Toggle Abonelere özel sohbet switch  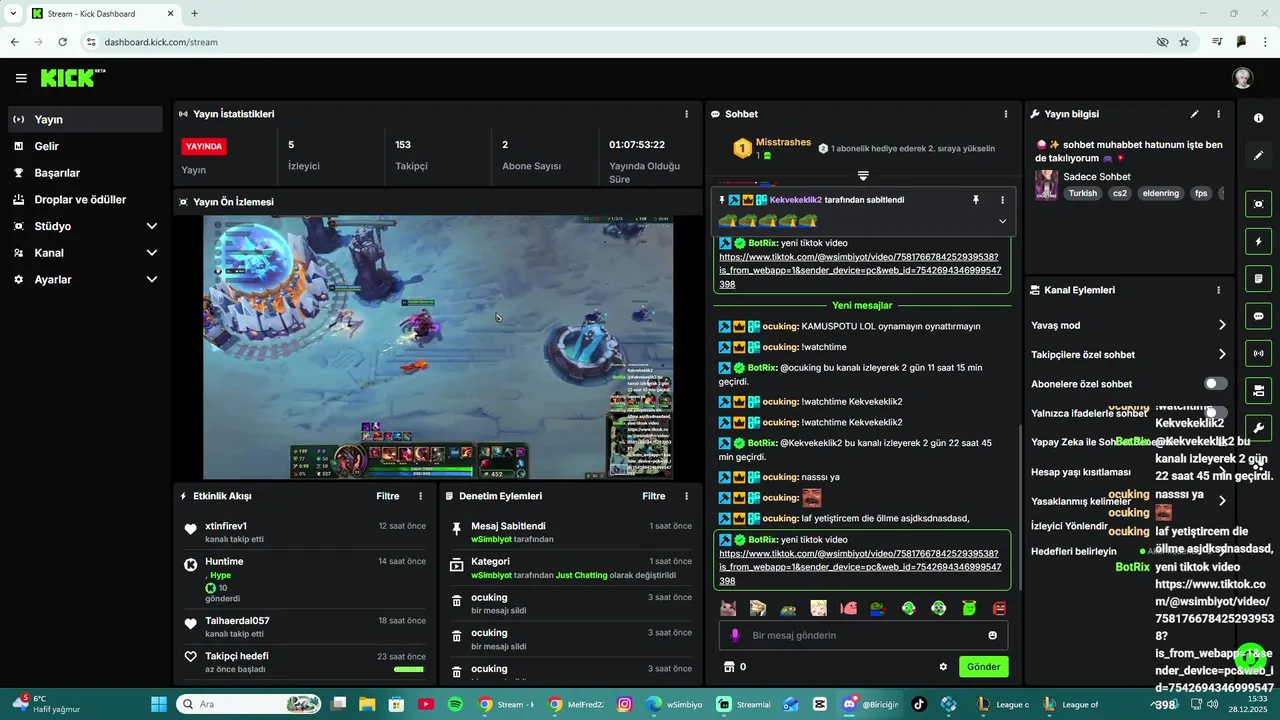click(x=1215, y=383)
